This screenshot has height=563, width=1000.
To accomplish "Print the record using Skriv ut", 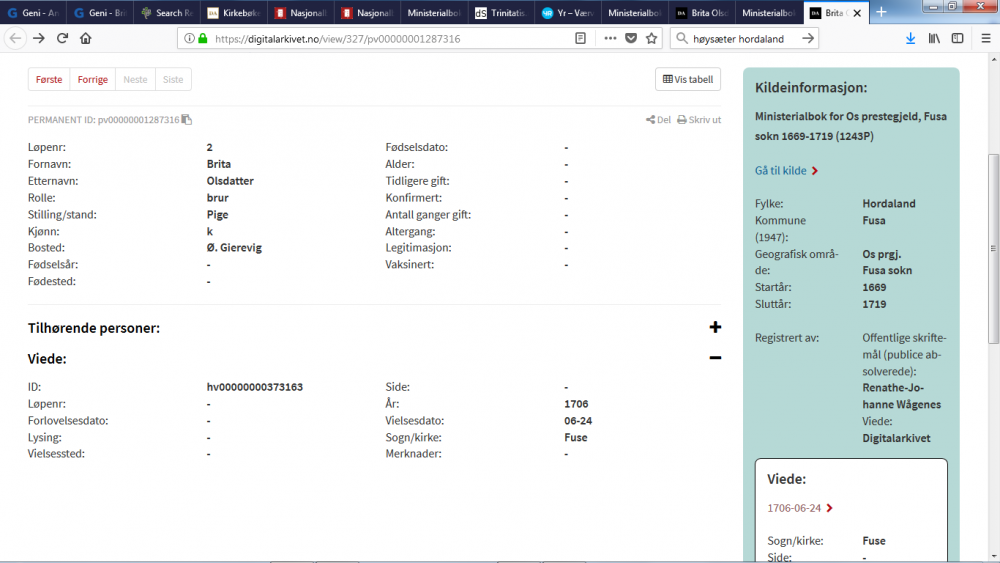I will coord(699,120).
